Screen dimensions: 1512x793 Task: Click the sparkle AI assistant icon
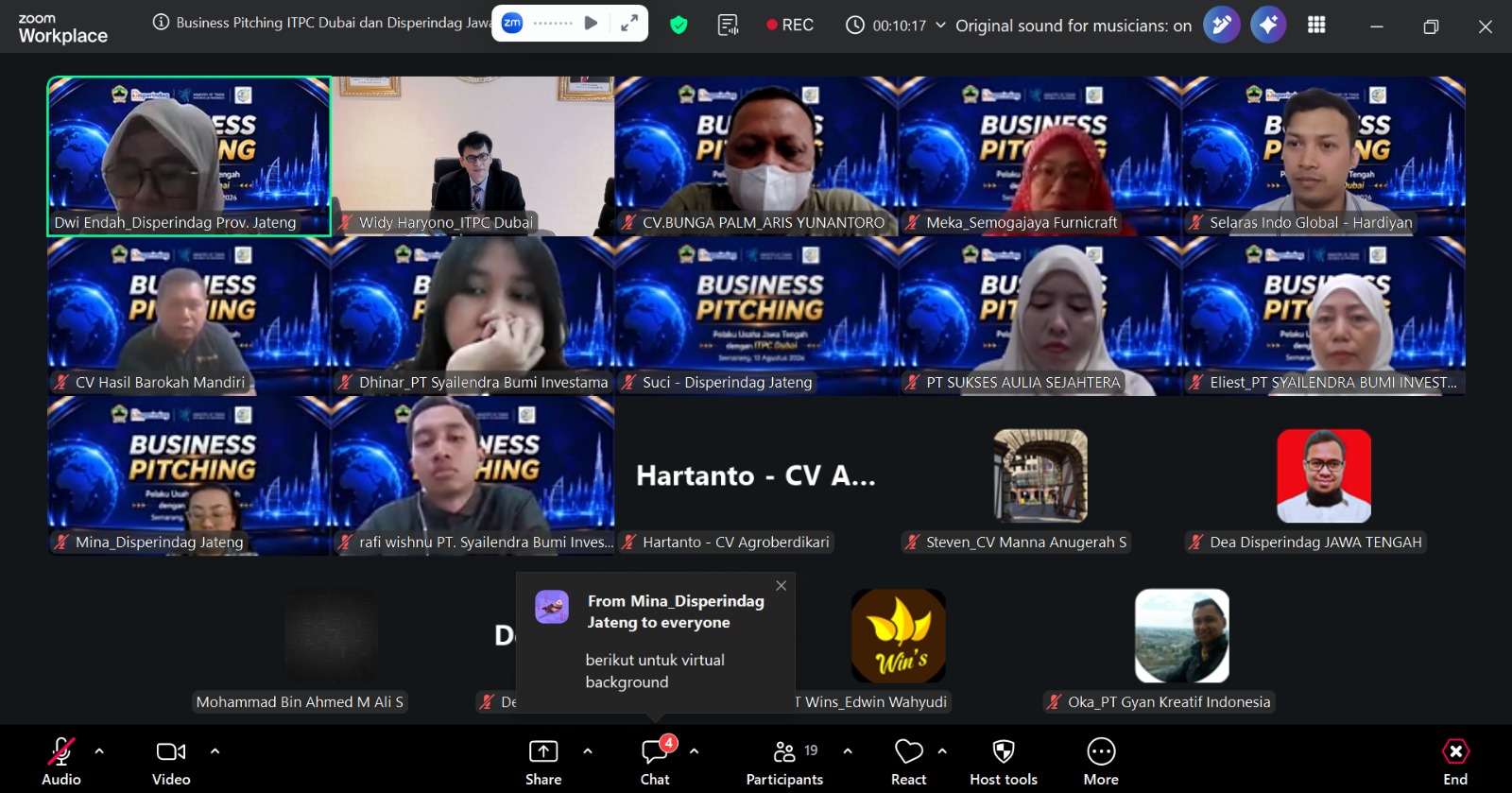[1268, 25]
